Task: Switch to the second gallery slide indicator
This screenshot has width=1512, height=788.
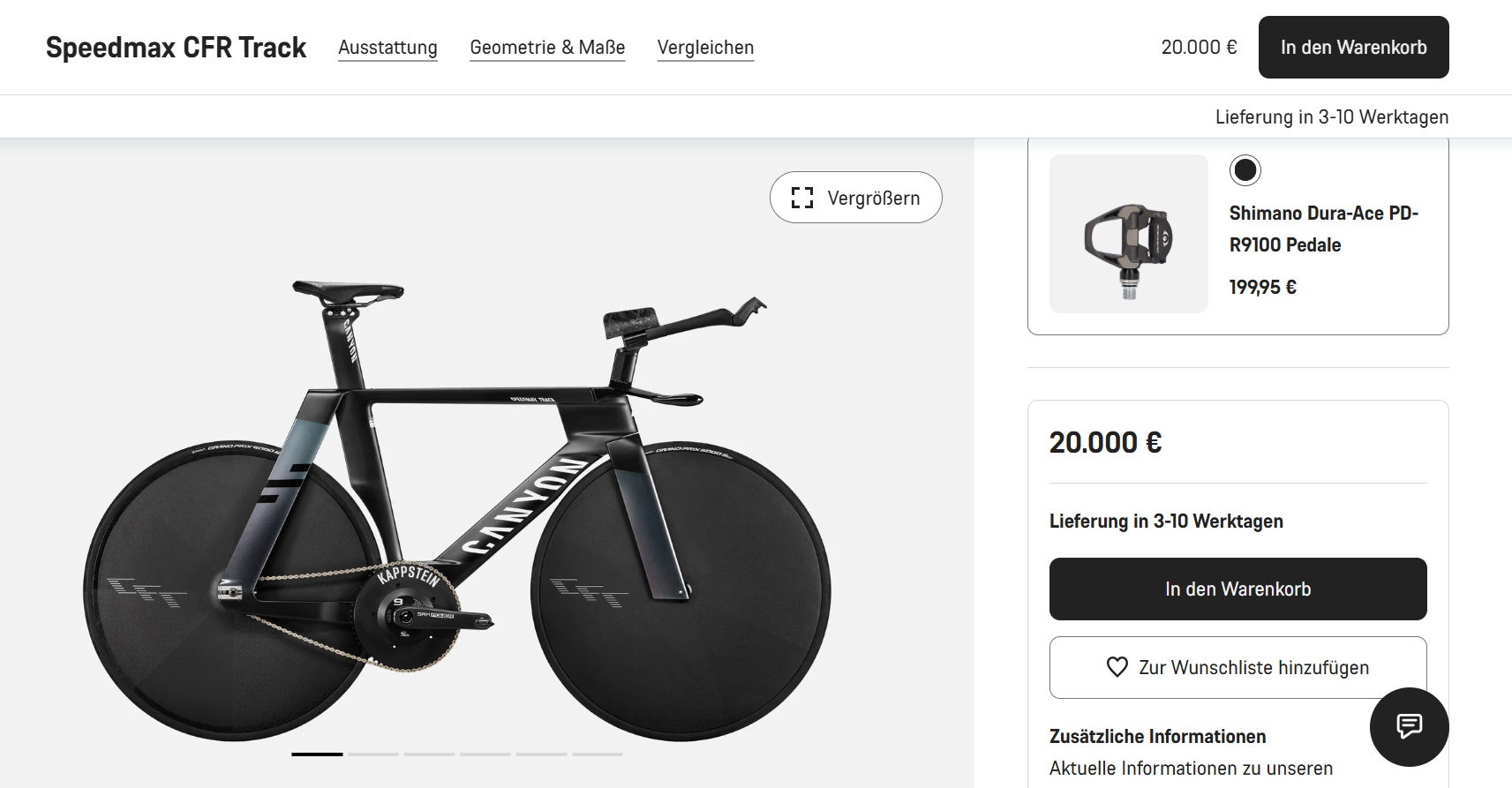Action: 373,754
